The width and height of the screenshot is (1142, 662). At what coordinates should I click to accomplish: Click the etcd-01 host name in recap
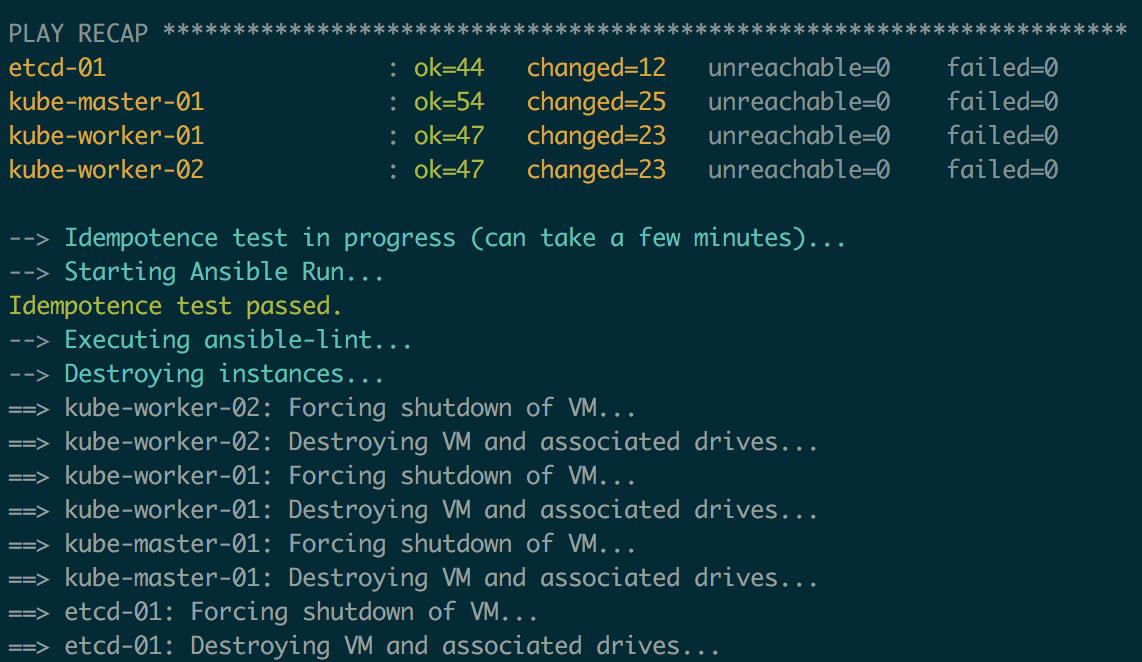(57, 68)
